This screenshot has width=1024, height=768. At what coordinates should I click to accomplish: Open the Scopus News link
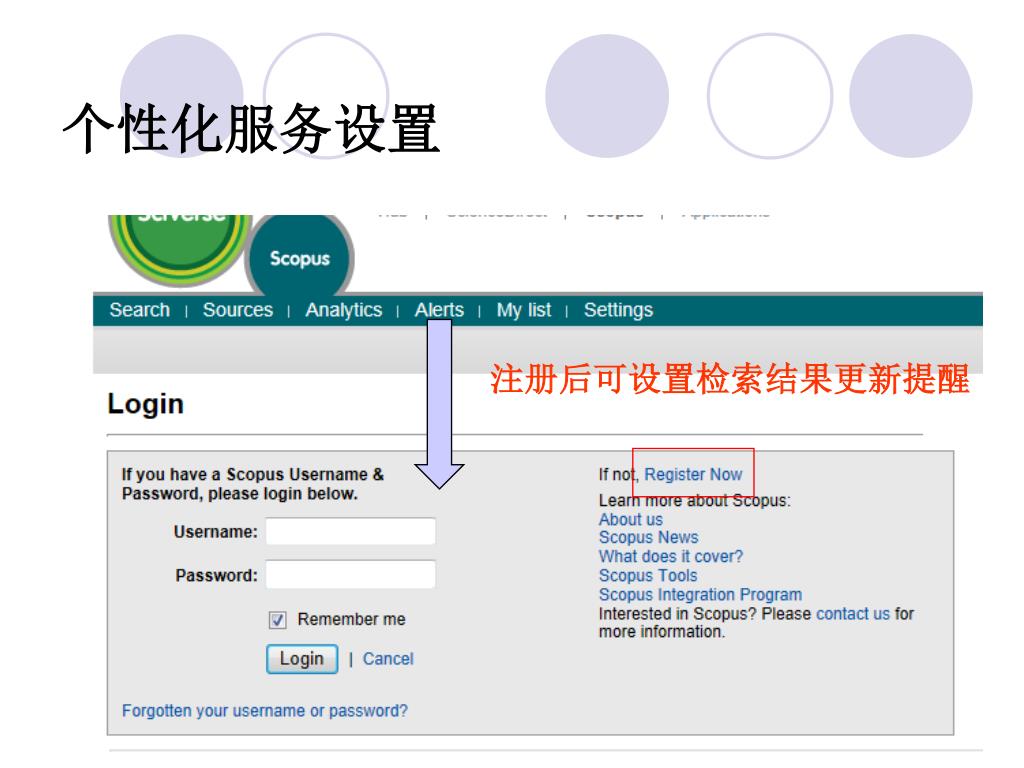point(648,537)
